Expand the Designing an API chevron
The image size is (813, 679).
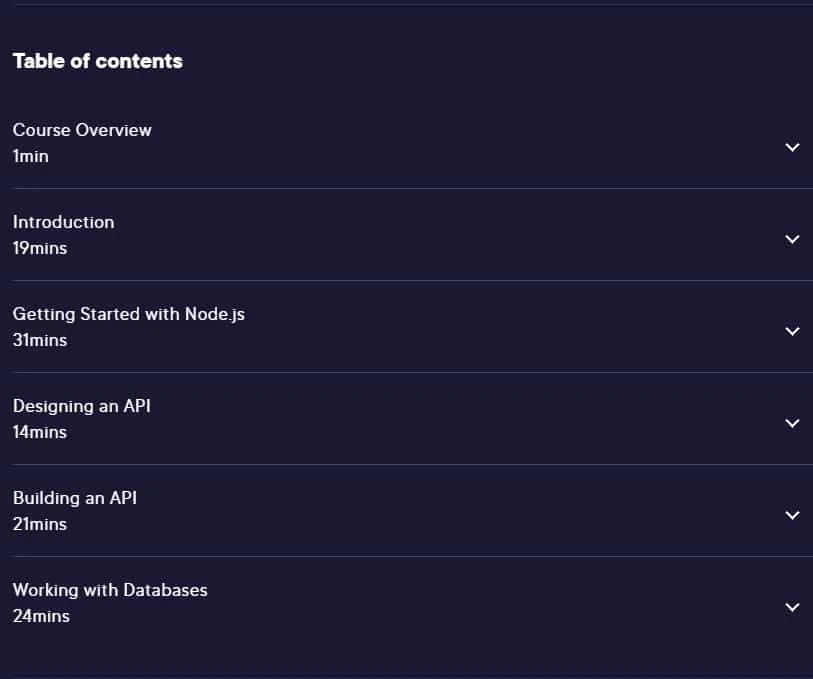click(792, 423)
